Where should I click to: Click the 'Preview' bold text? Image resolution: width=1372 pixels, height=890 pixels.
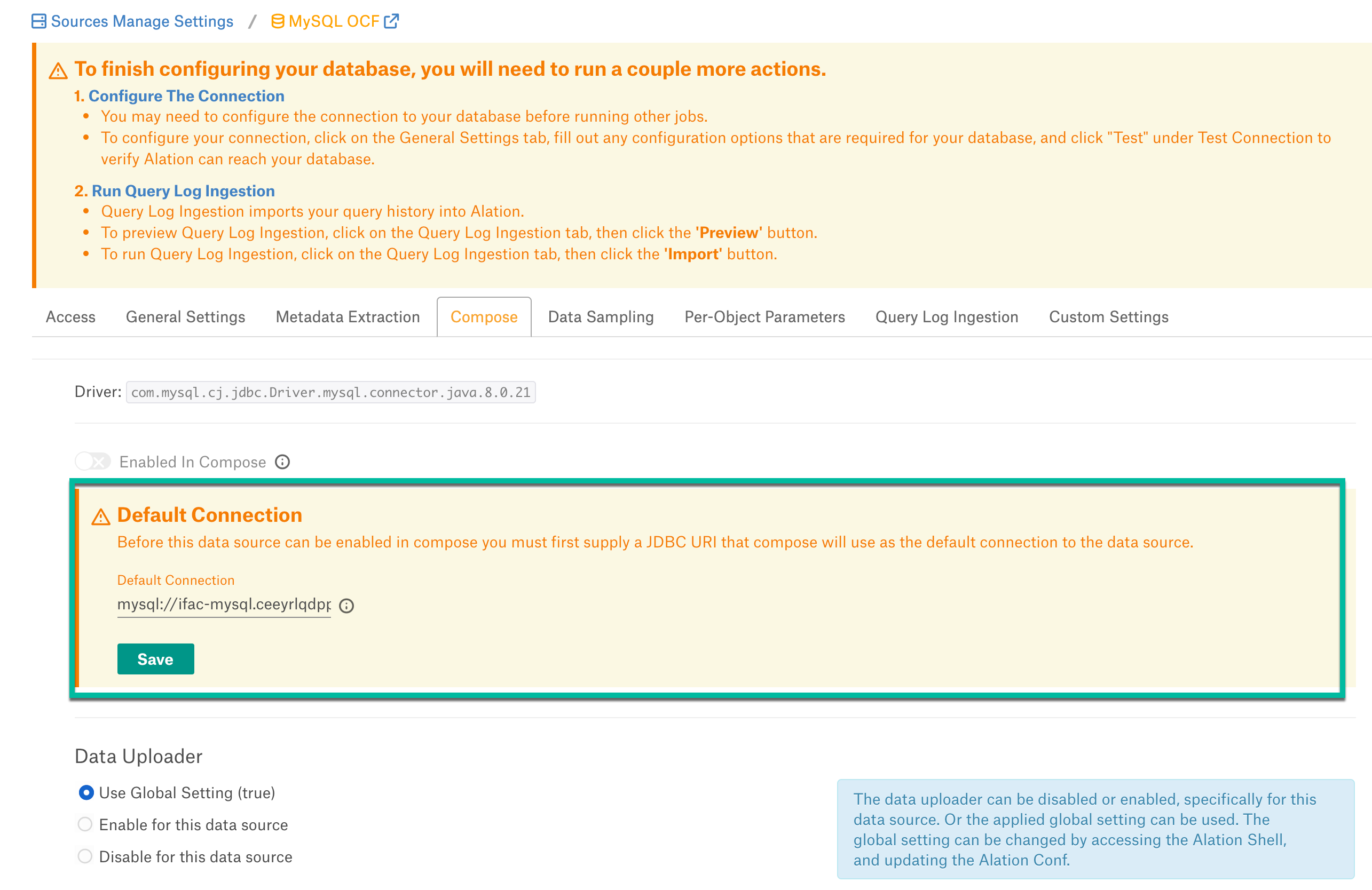pyautogui.click(x=729, y=233)
